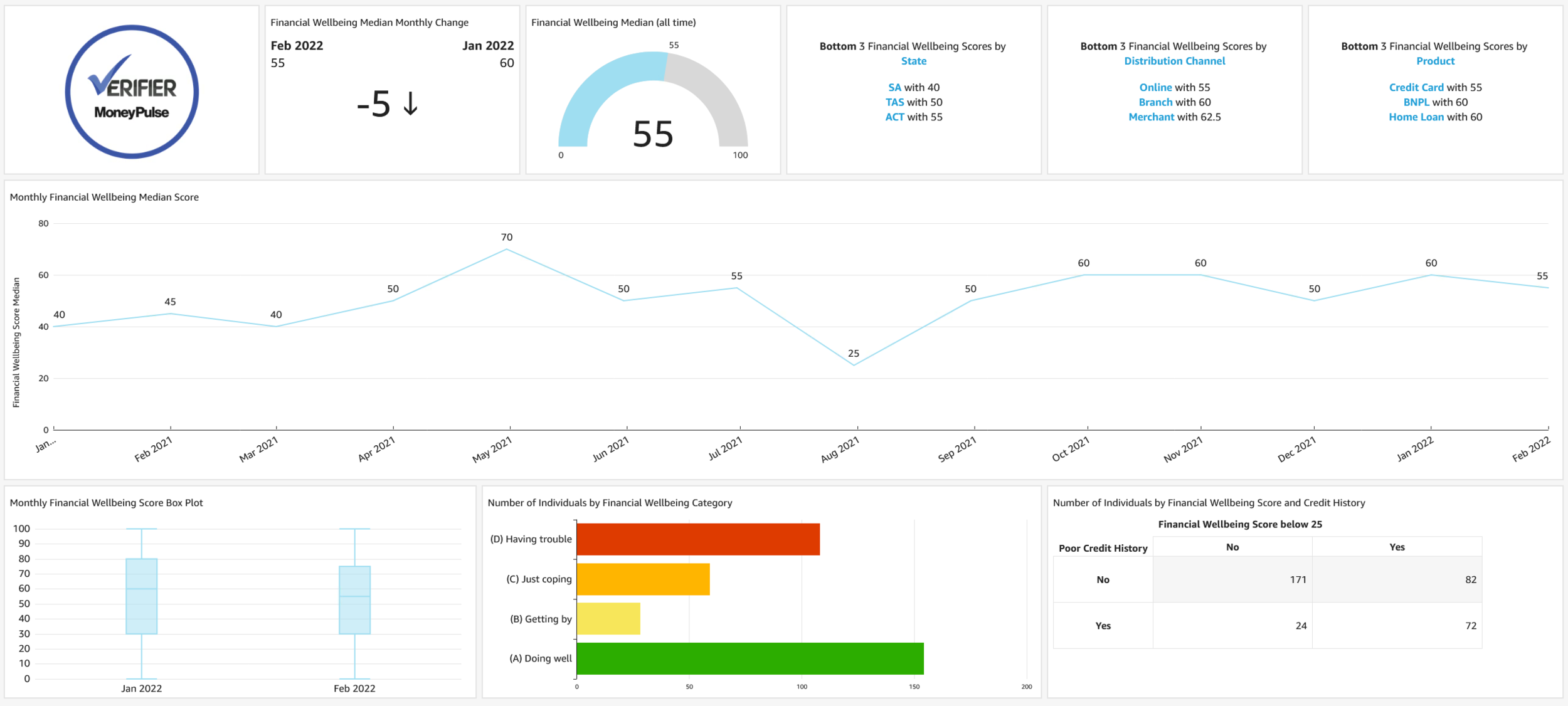Screen dimensions: 1568x706
Task: Select the Online distribution channel link
Action: click(1155, 87)
